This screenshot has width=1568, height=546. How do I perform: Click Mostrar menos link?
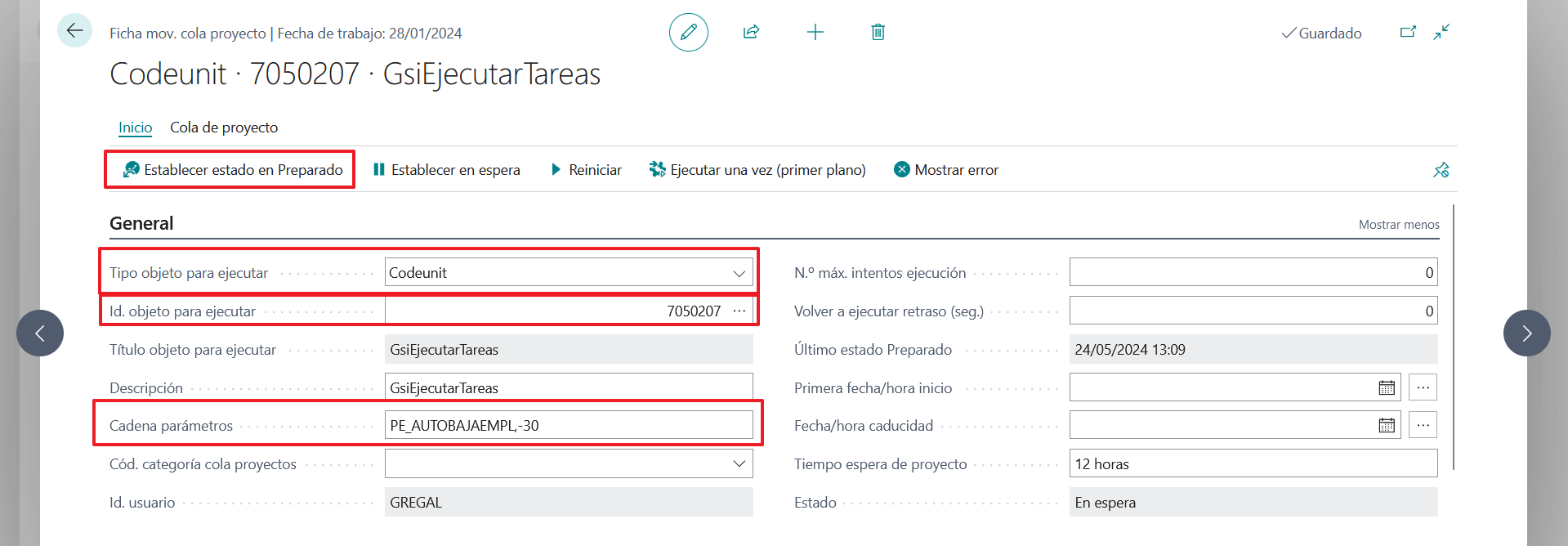pos(1398,225)
